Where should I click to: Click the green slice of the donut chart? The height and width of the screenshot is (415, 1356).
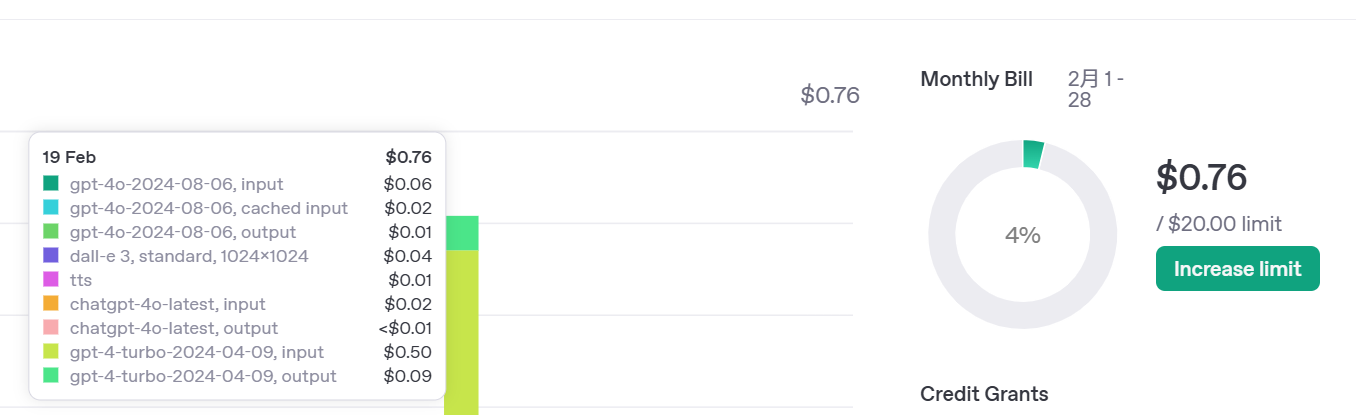coord(1033,154)
